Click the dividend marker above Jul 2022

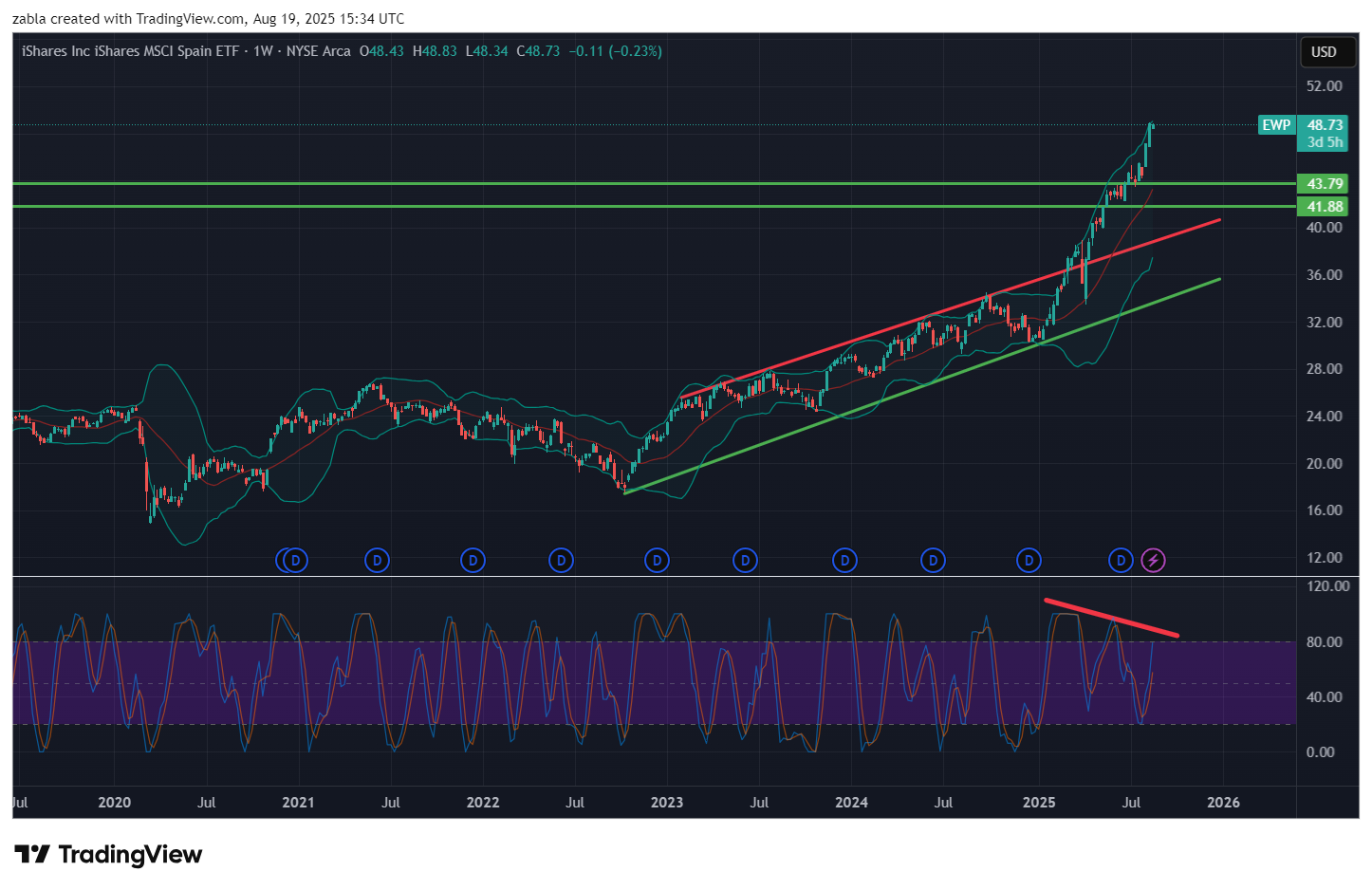(x=562, y=561)
